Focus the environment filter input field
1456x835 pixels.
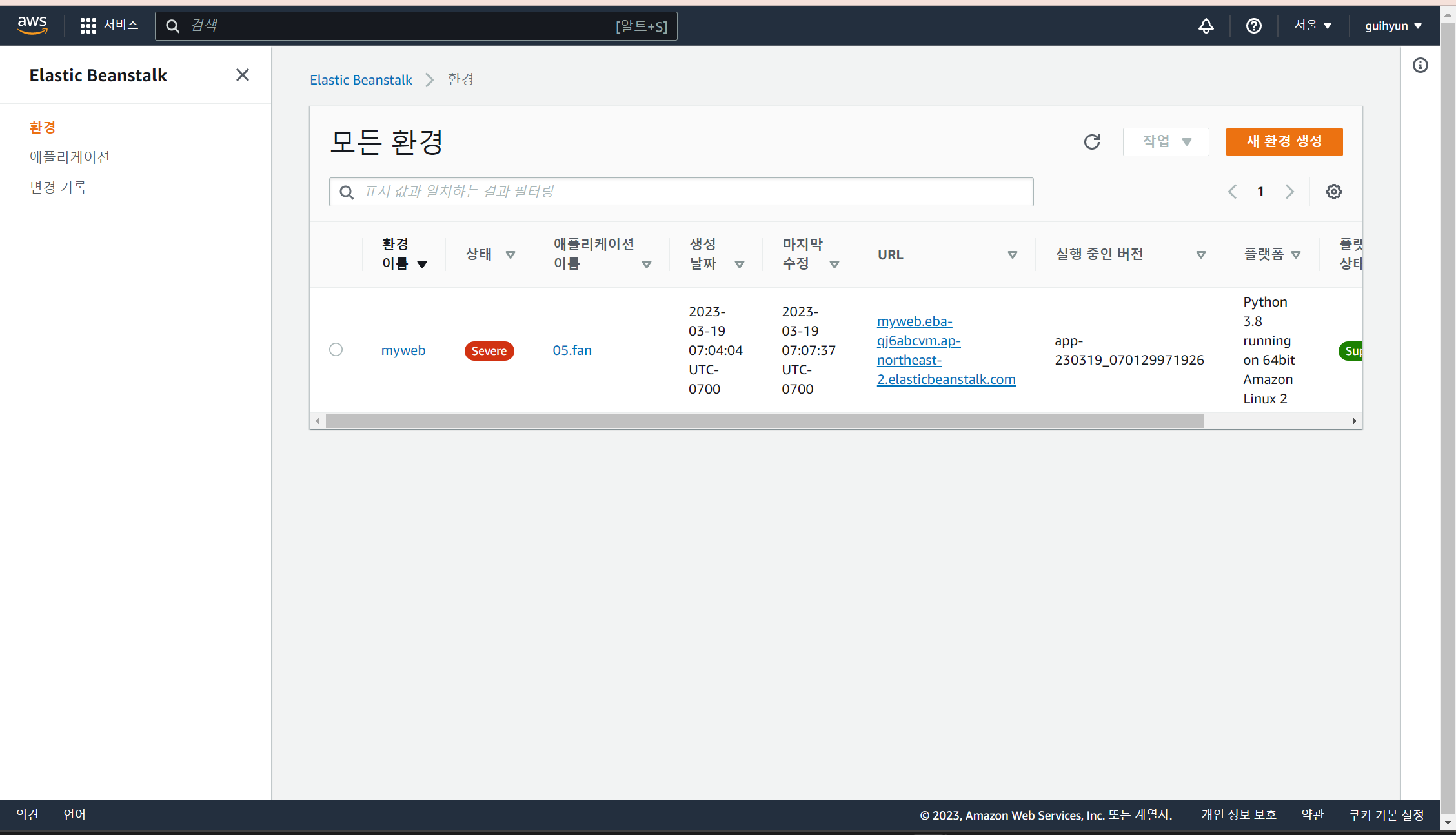(681, 192)
